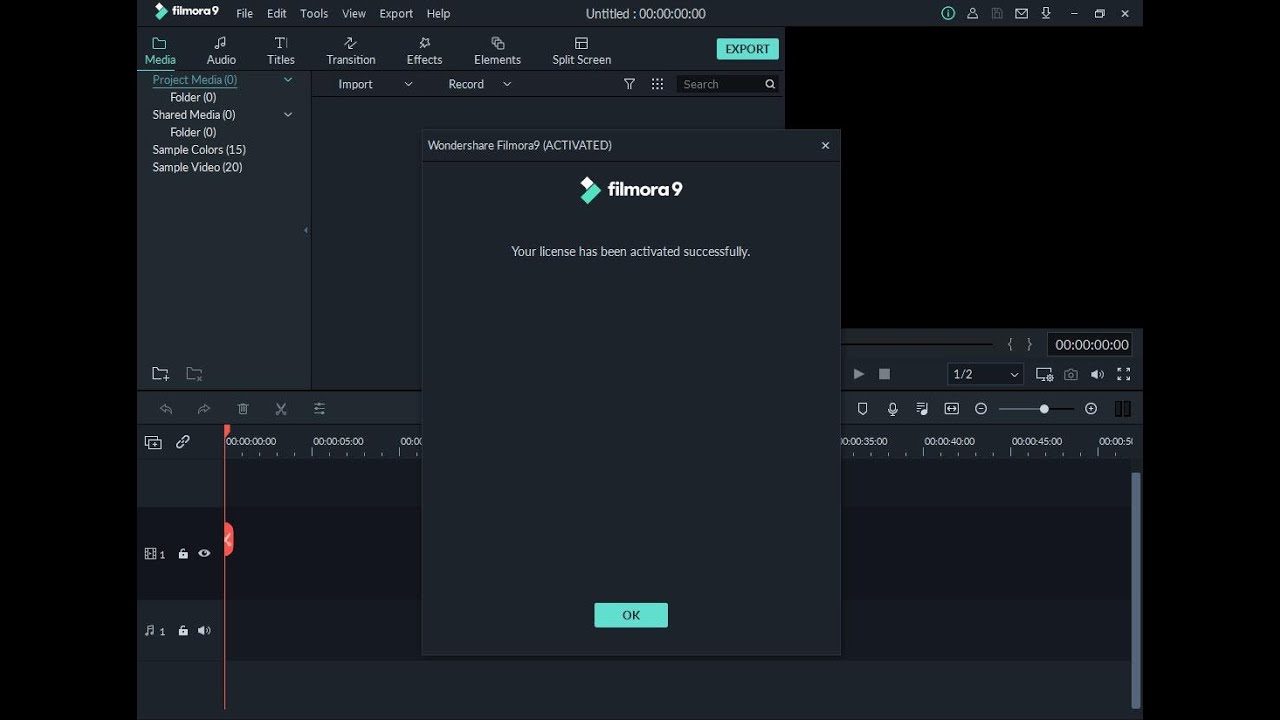This screenshot has height=720, width=1280.
Task: Lock video track 1 with the padlock
Action: pos(183,553)
